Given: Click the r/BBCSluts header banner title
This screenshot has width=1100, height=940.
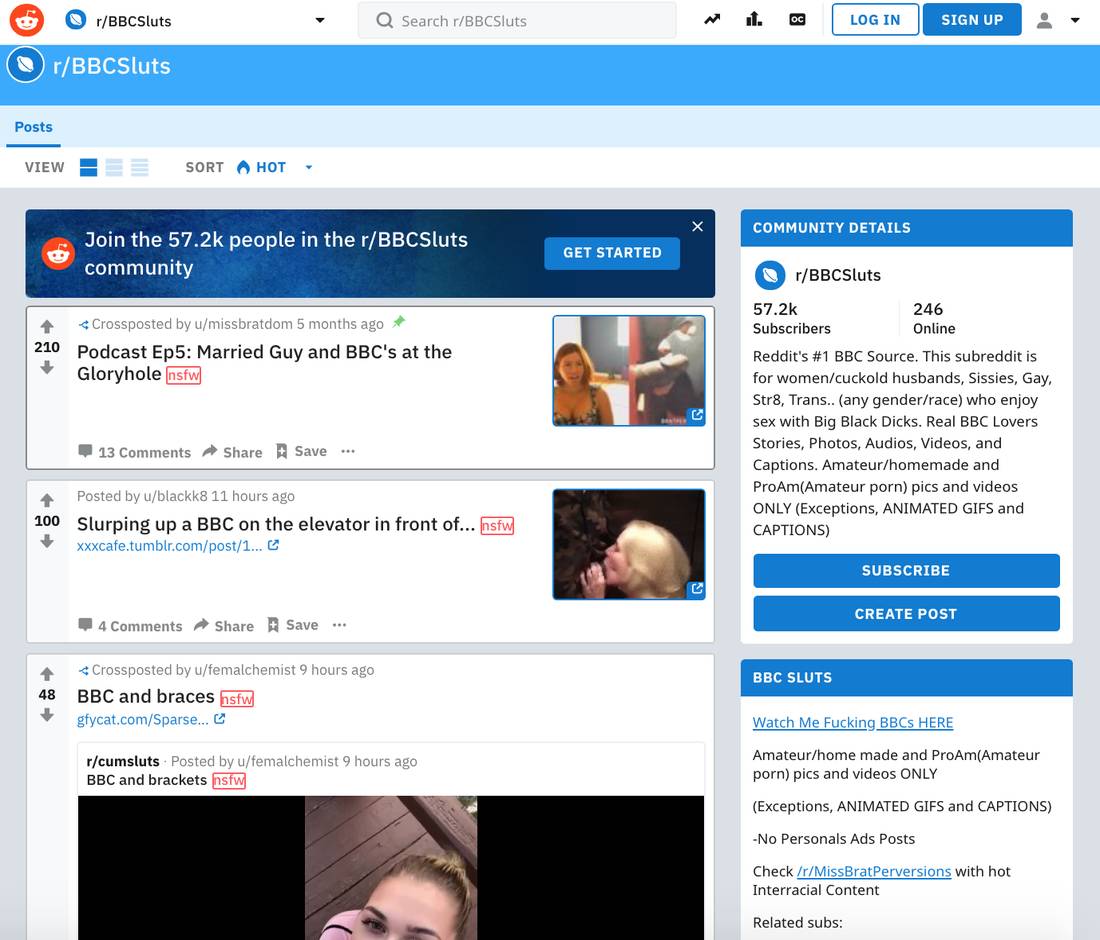Looking at the screenshot, I should (112, 65).
